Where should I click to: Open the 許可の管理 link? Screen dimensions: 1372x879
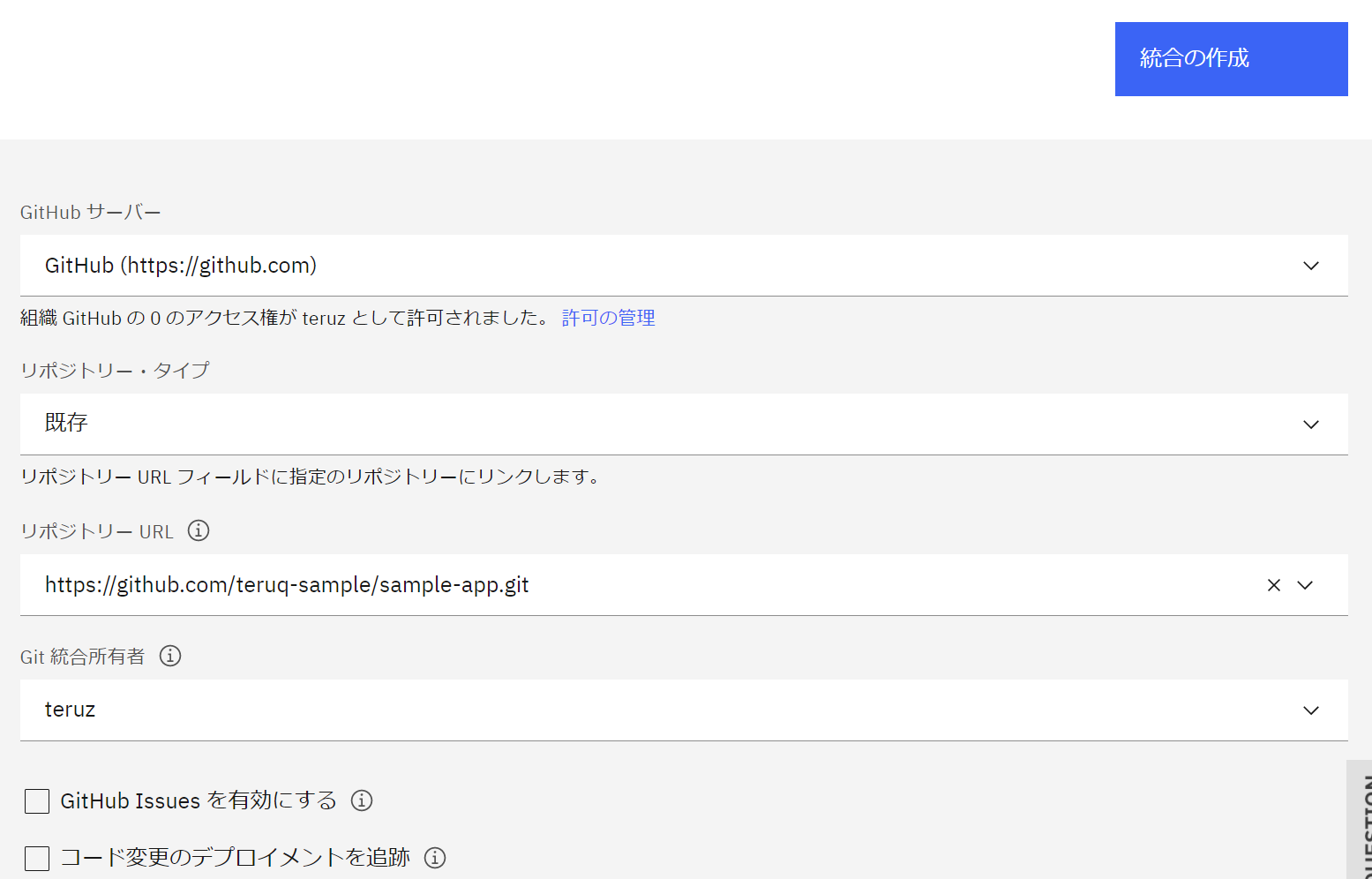point(608,318)
